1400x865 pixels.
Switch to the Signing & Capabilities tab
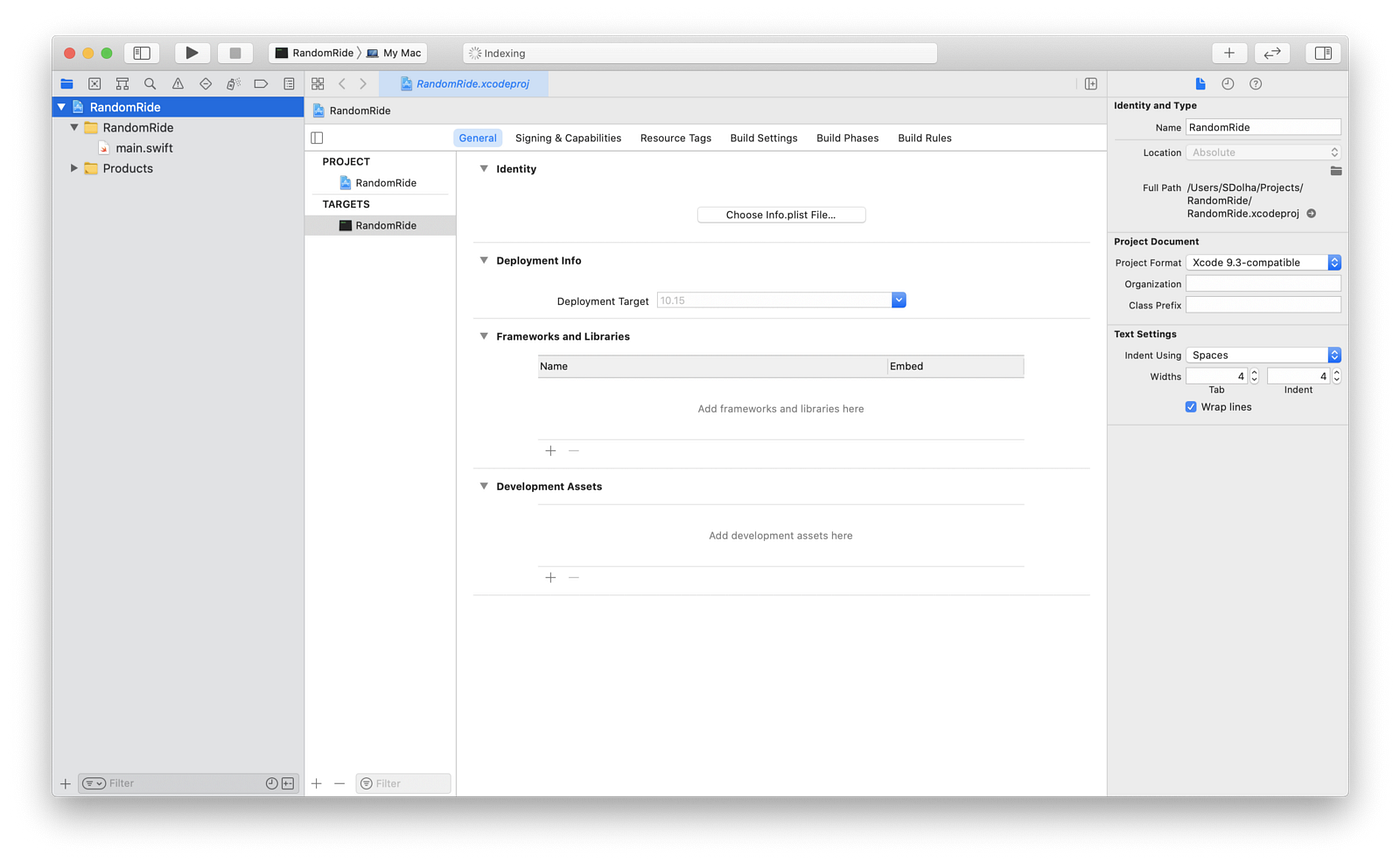pos(568,137)
